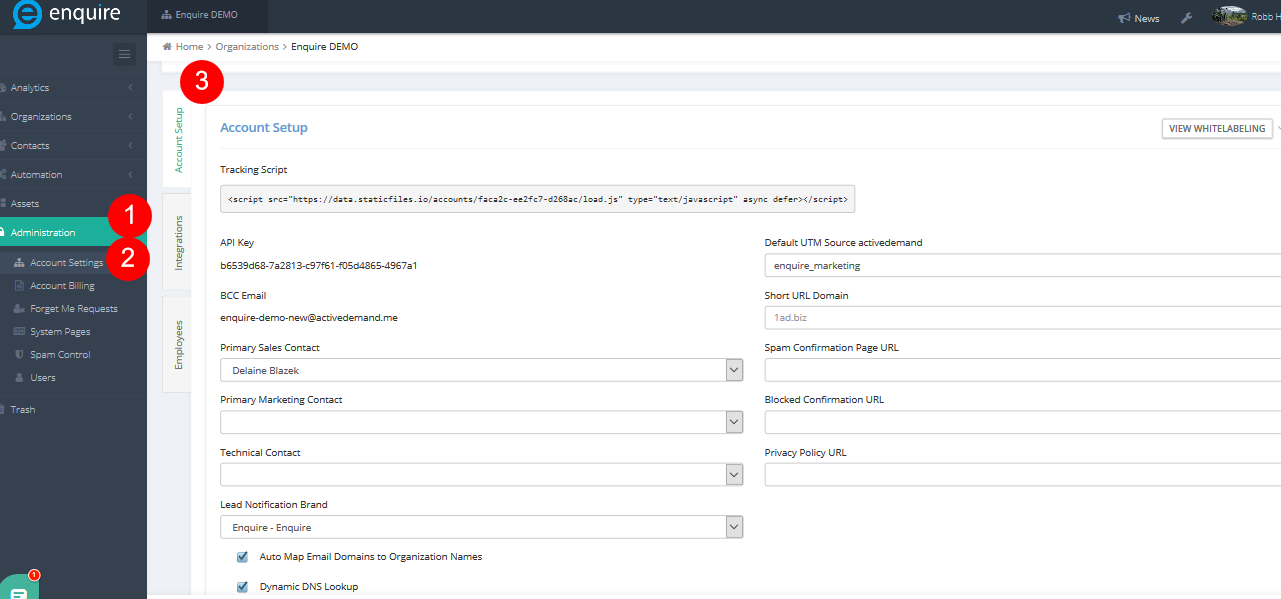Viewport: 1281px width, 599px height.
Task: Click the Account Setup heading
Action: click(264, 128)
